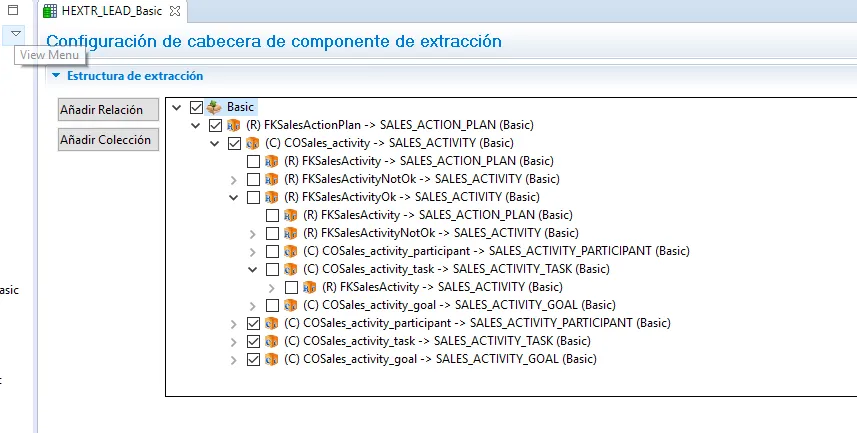Expand the FKSalesActivity -> SALES_ACTIVITY node
857x433 pixels.
tap(272, 288)
